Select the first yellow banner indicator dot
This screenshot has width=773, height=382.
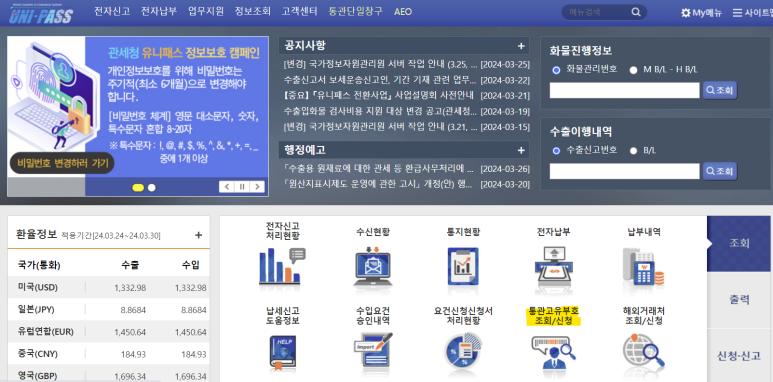(x=139, y=187)
